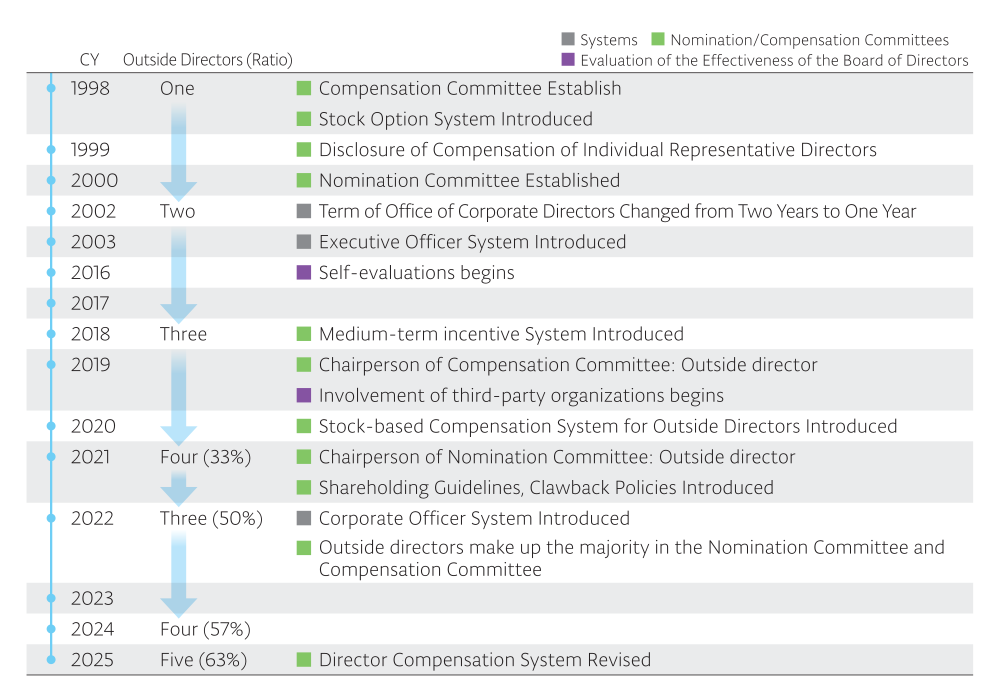Click the Nomination Committee Established entry
This screenshot has height=695, width=1000.
pos(469,180)
